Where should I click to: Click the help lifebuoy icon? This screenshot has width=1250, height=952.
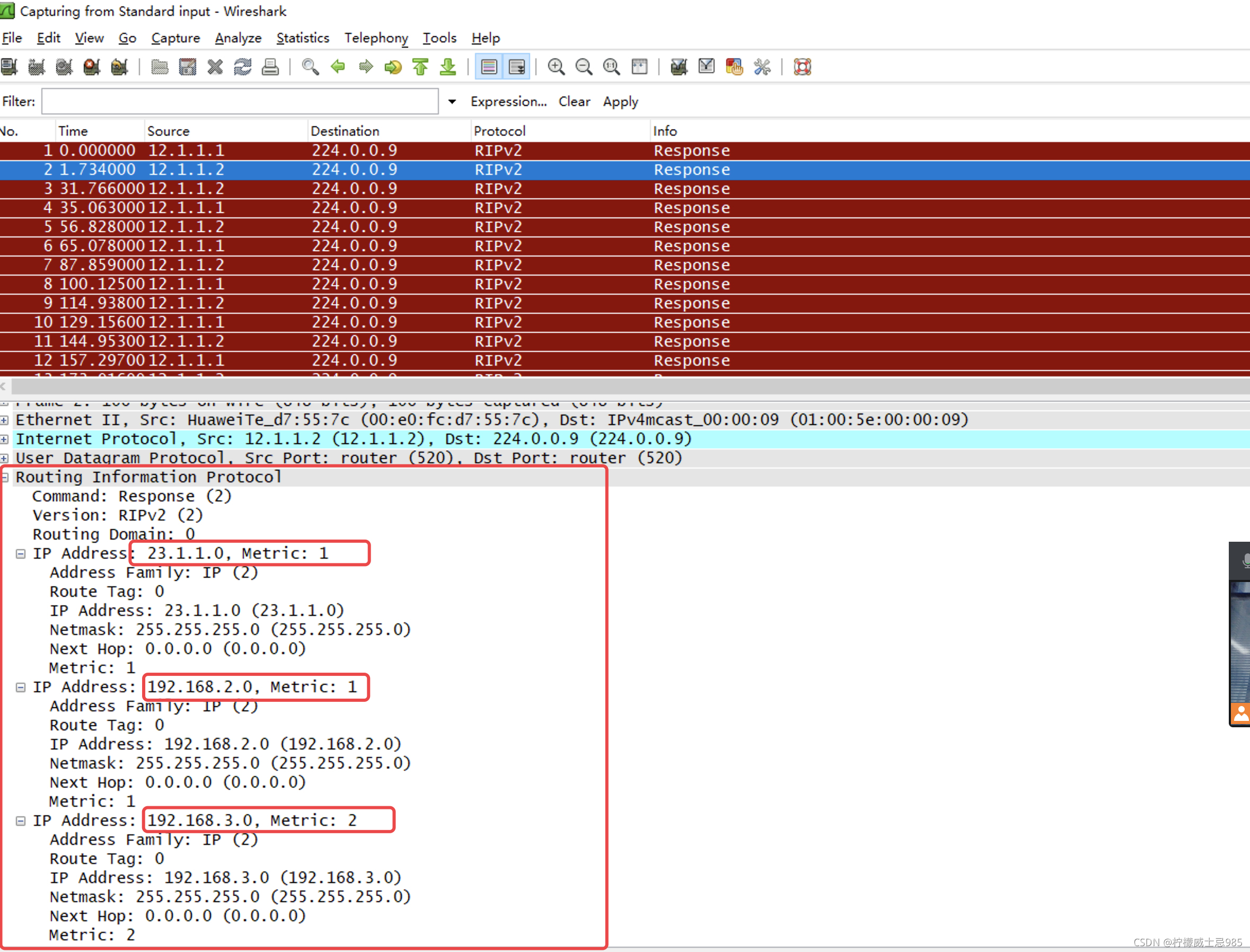pyautogui.click(x=803, y=67)
